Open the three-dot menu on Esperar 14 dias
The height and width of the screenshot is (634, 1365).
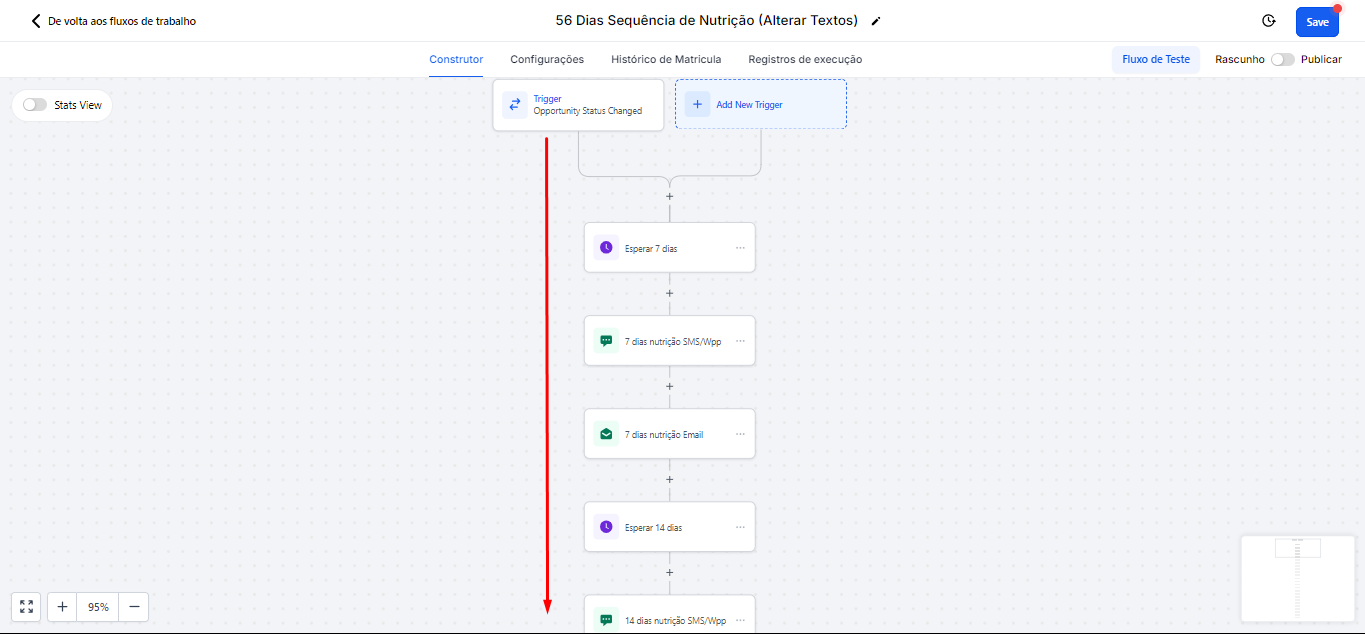[x=740, y=527]
